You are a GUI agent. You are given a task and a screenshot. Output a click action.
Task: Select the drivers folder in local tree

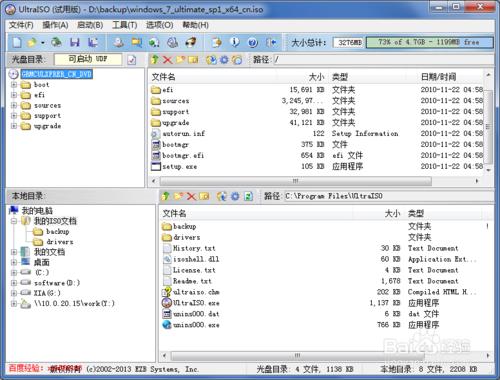pos(60,242)
